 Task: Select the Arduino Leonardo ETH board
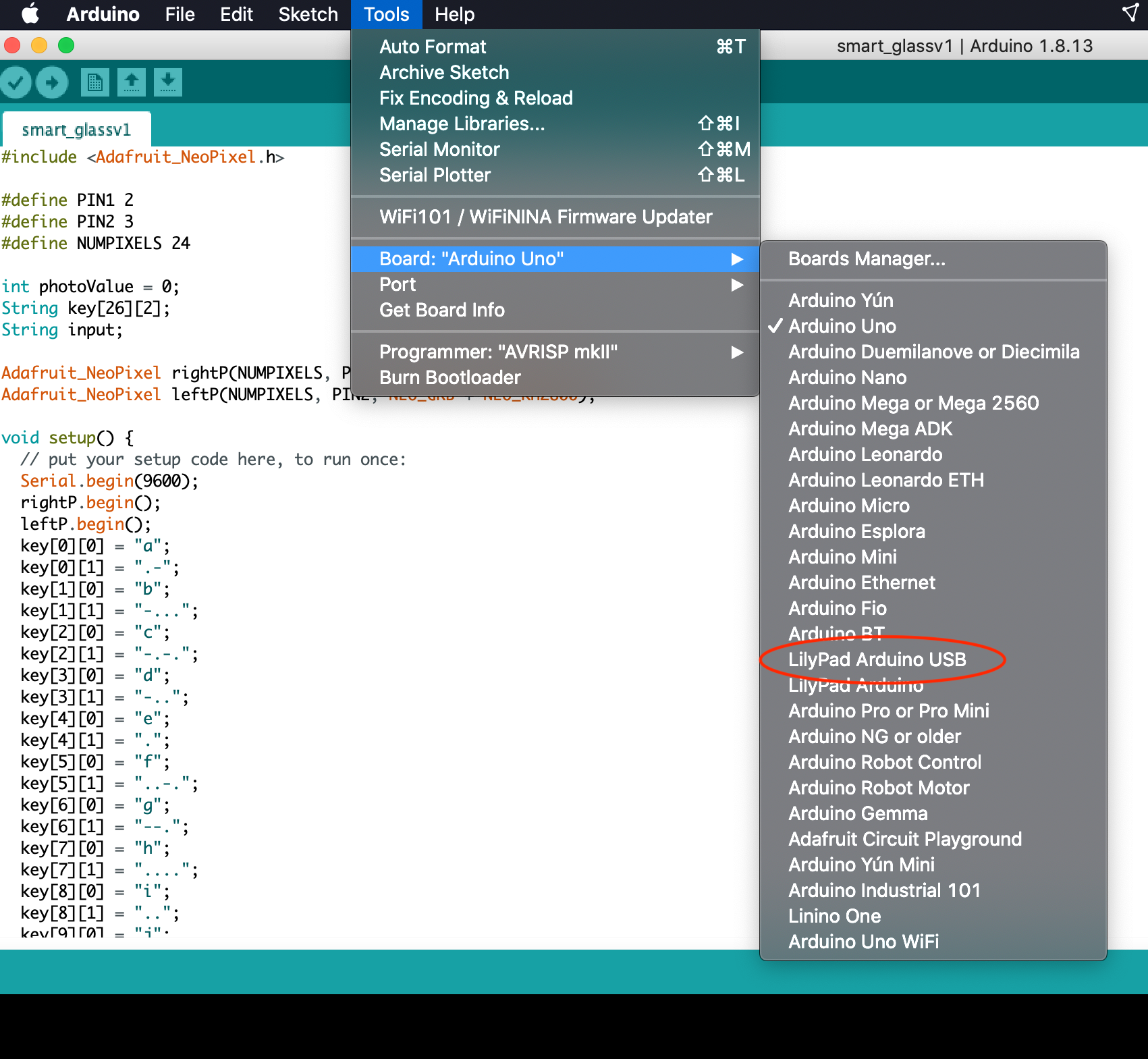(933, 480)
